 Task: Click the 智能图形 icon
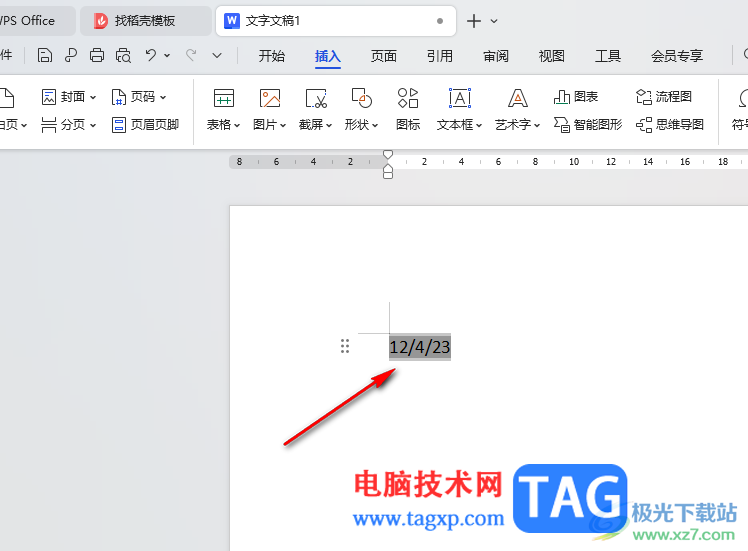coord(561,125)
